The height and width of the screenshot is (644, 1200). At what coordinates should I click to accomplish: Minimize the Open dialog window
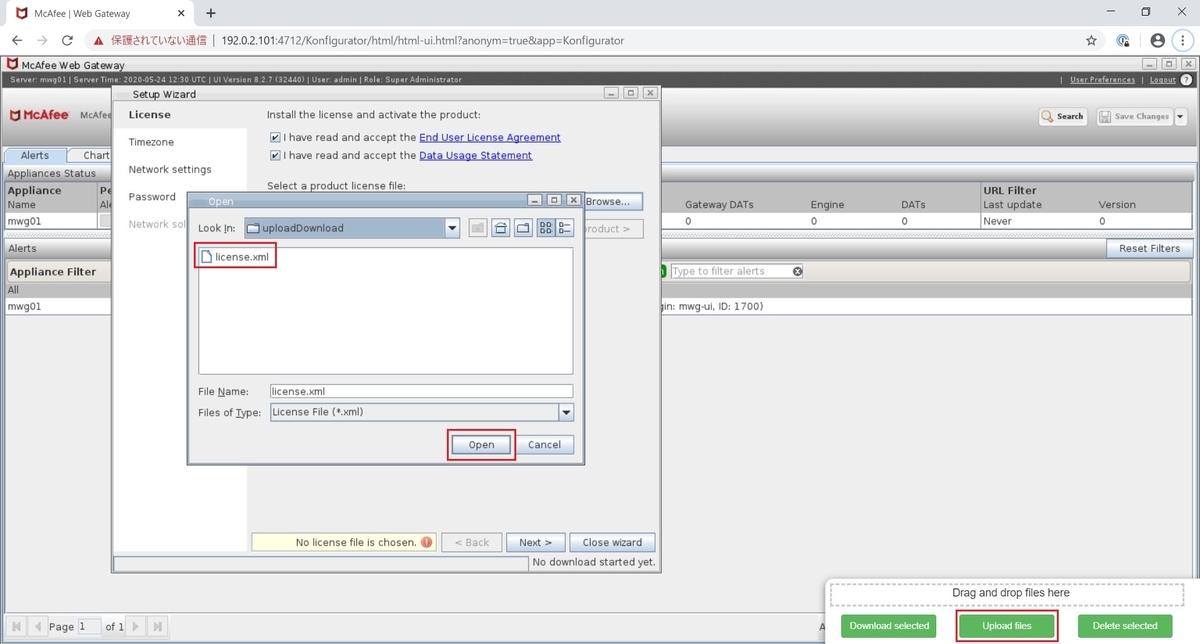[x=535, y=201]
